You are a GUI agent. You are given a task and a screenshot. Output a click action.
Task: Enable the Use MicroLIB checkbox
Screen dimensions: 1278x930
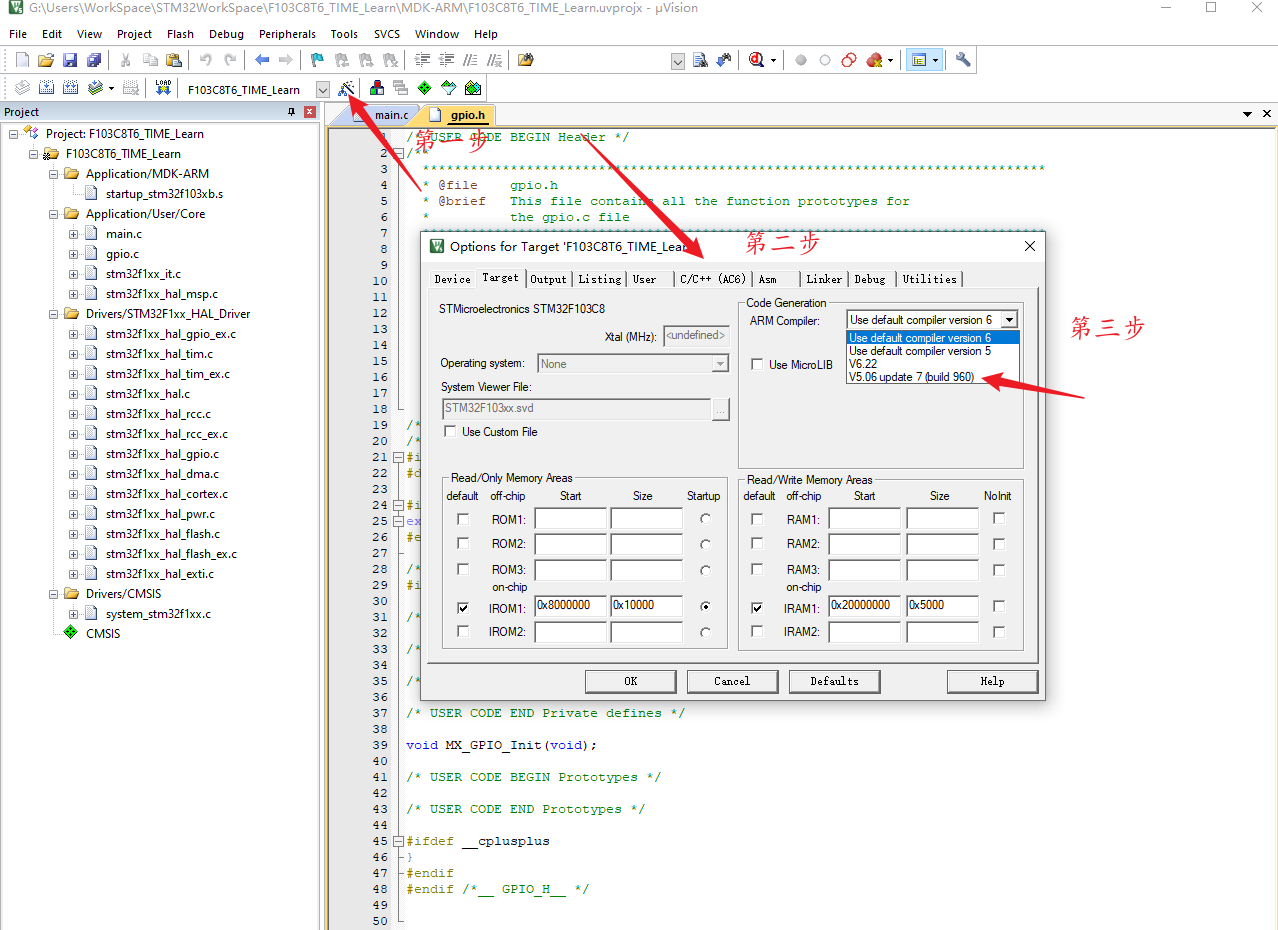(x=757, y=365)
